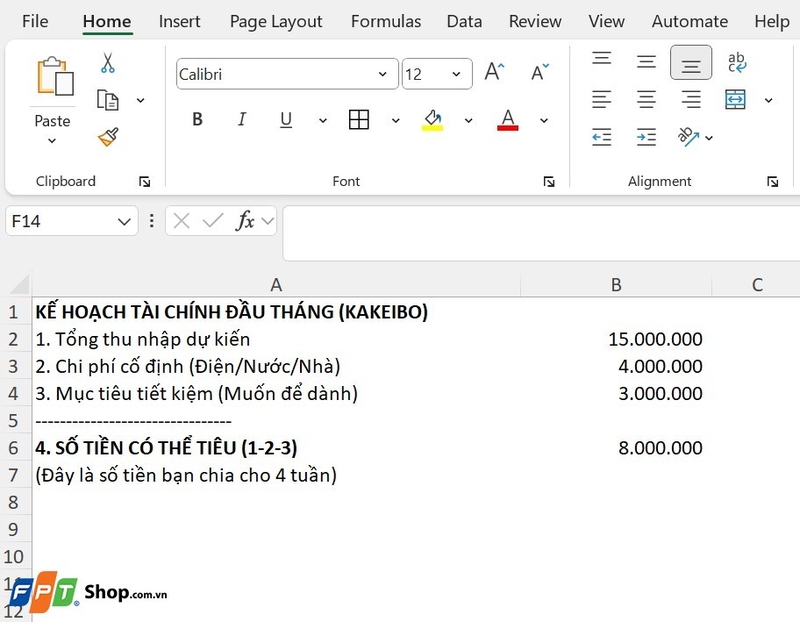Open the font size 12 dropdown

(456, 74)
